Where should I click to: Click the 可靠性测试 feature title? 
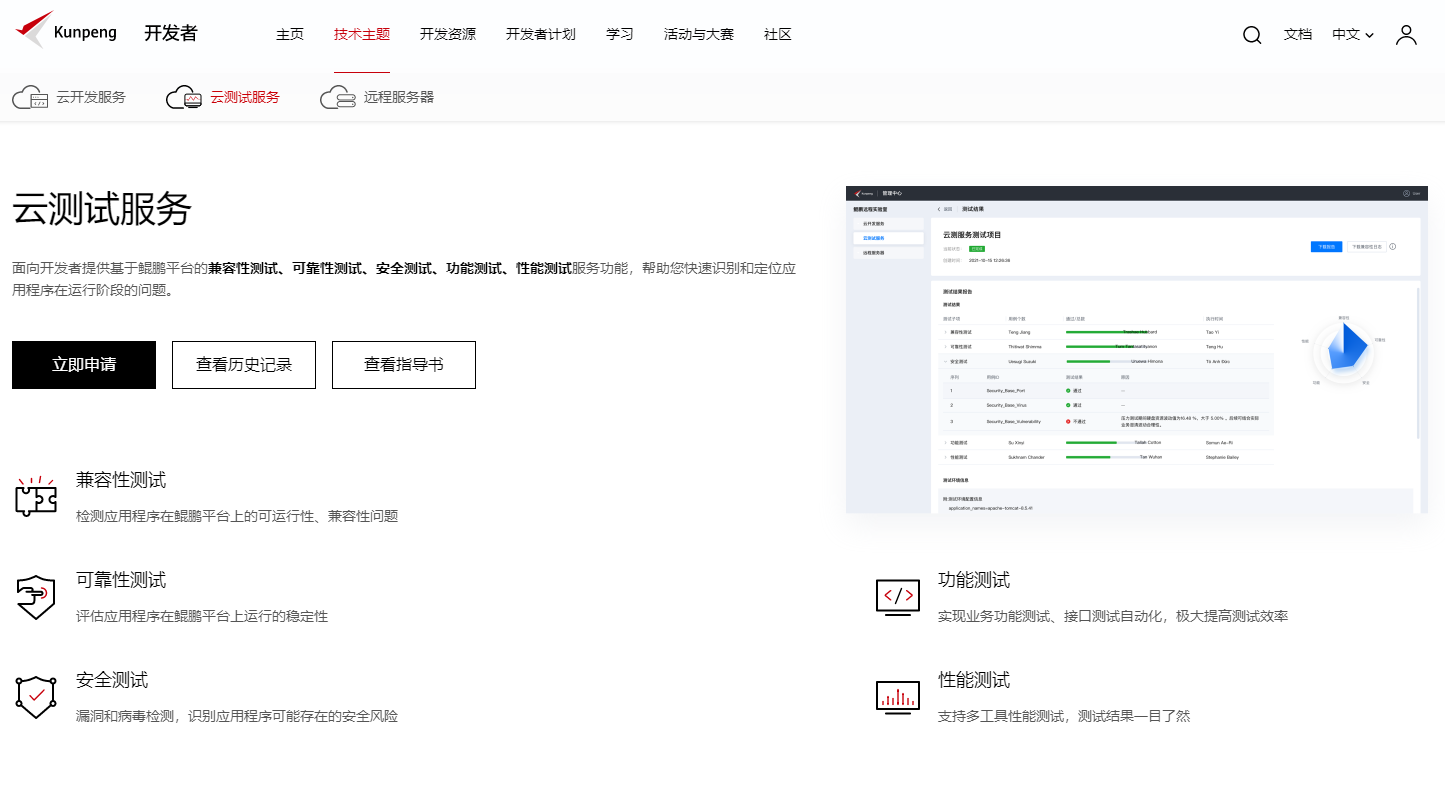pyautogui.click(x=121, y=580)
